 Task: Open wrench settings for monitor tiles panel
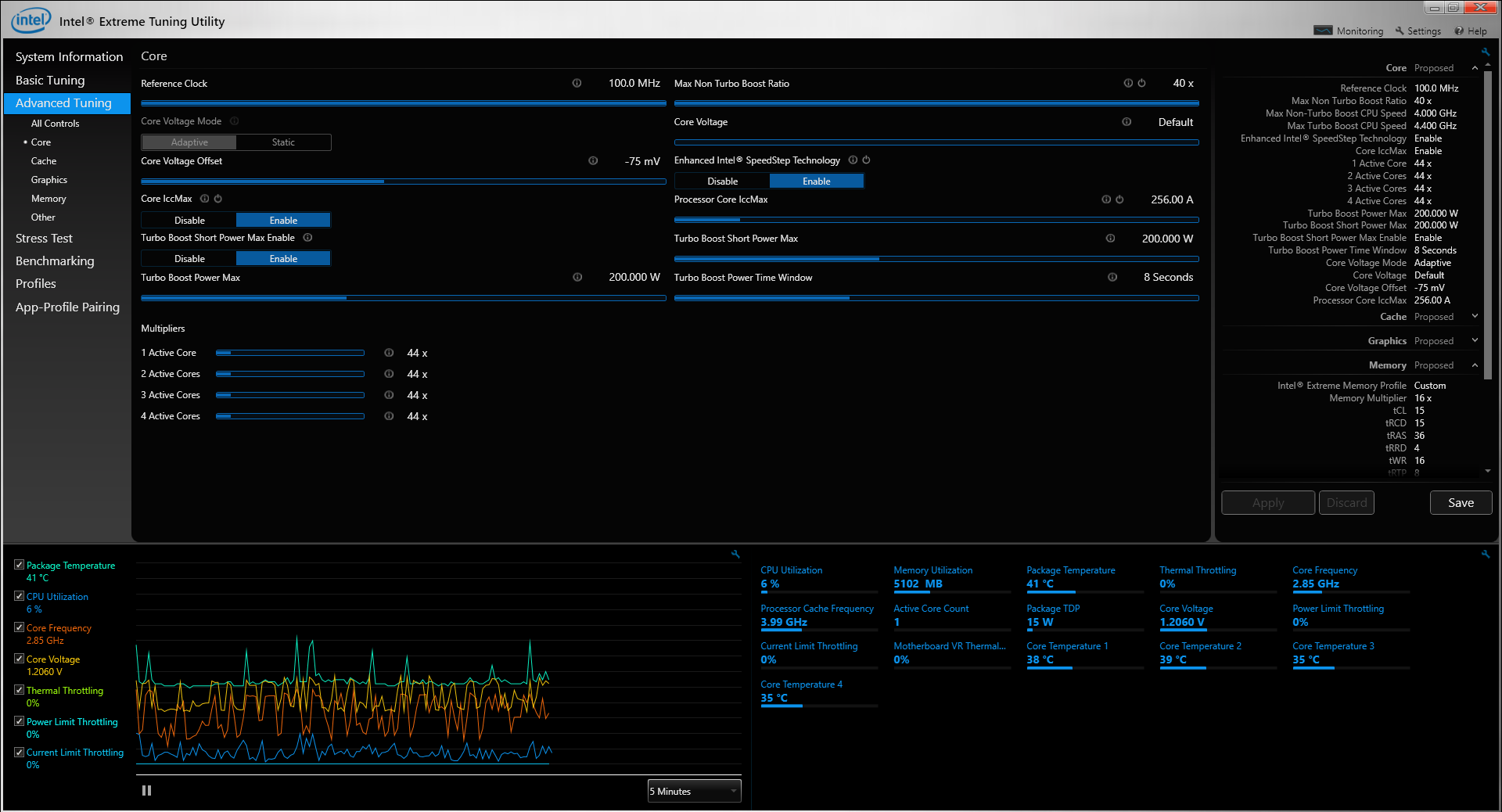1485,554
